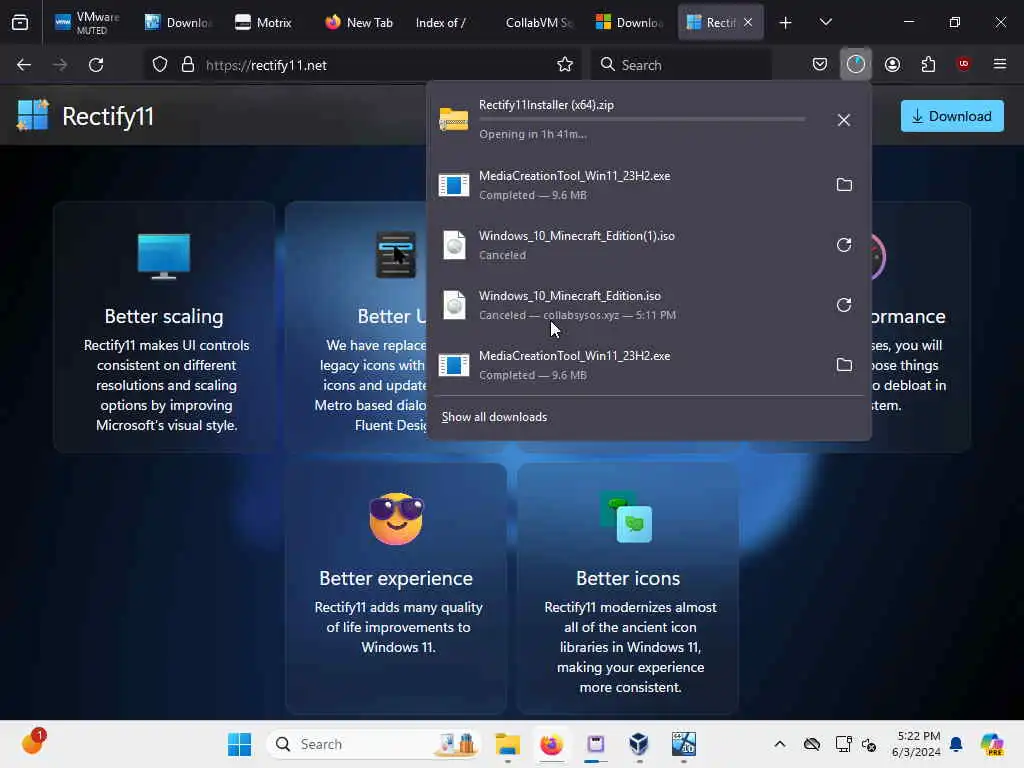Image resolution: width=1024 pixels, height=768 pixels.
Task: Switch to the VMware muted tab
Action: [x=87, y=22]
